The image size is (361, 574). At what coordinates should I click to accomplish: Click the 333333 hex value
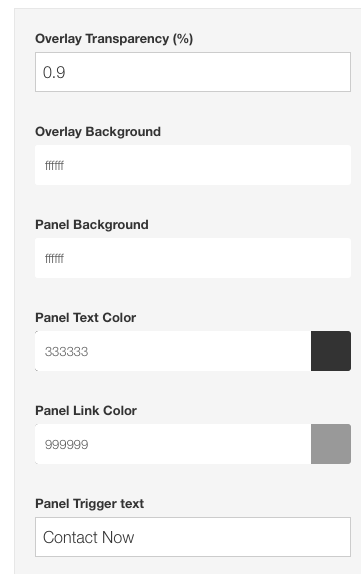[x=66, y=352]
